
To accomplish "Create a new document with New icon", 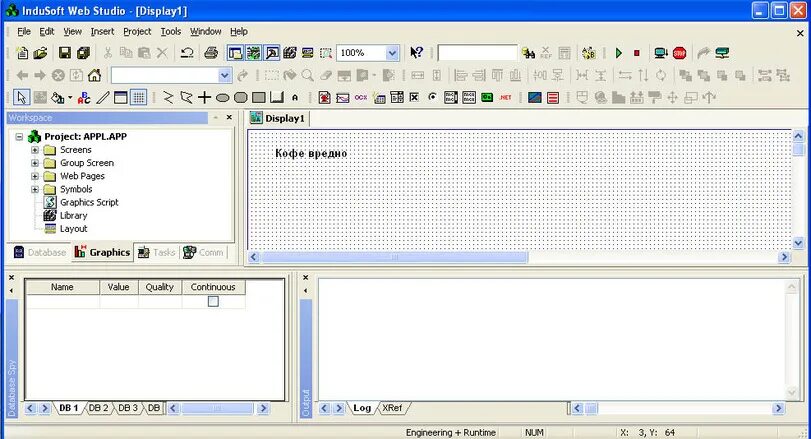I will click(x=22, y=53).
